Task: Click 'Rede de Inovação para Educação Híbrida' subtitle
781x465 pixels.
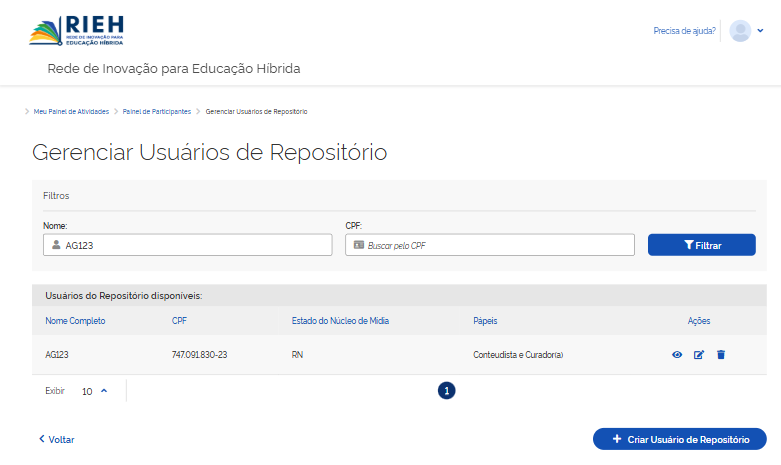Action: 174,68
